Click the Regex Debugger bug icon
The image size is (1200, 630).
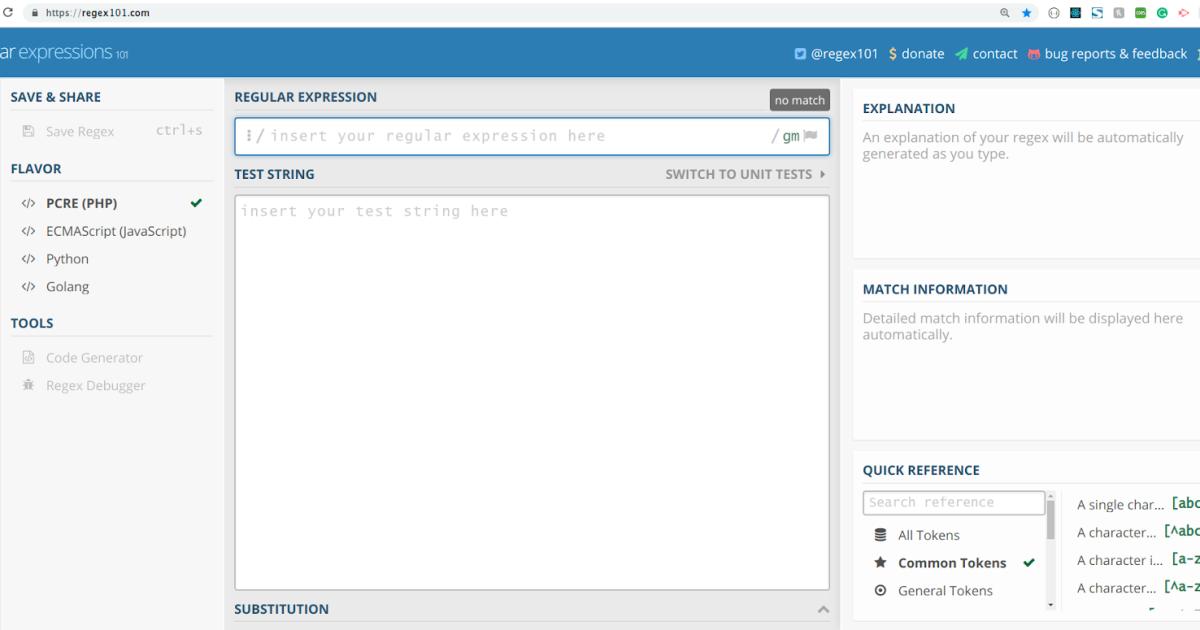[x=28, y=385]
